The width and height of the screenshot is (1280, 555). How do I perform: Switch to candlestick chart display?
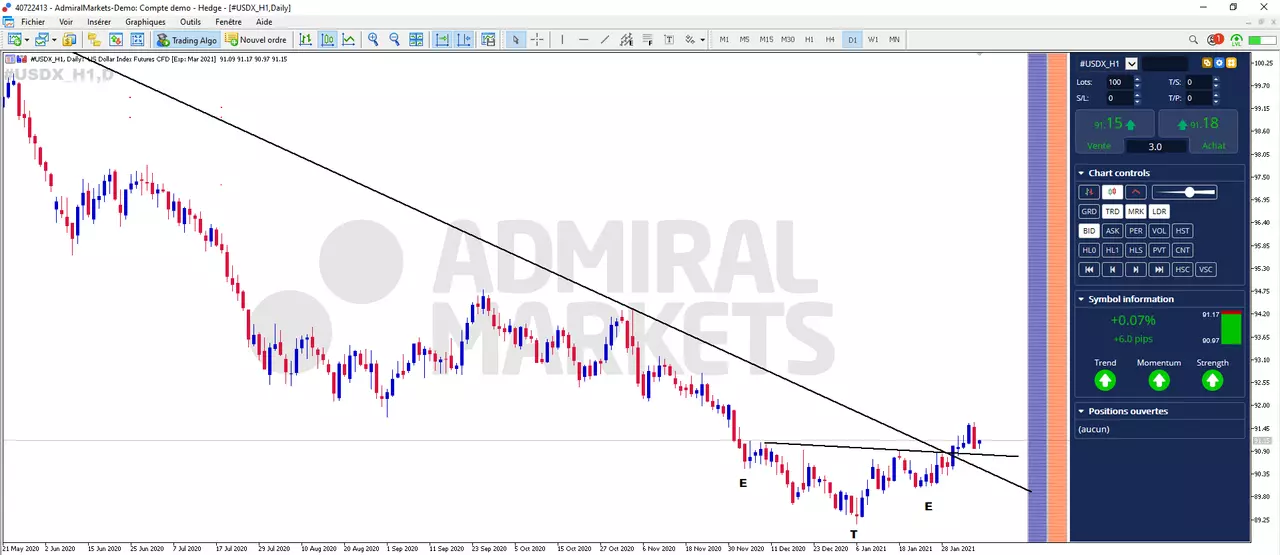click(x=327, y=40)
